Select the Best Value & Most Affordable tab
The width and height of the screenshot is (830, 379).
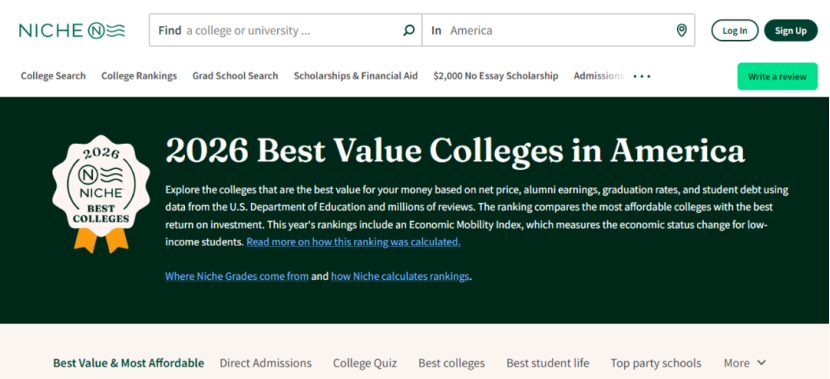click(x=129, y=363)
